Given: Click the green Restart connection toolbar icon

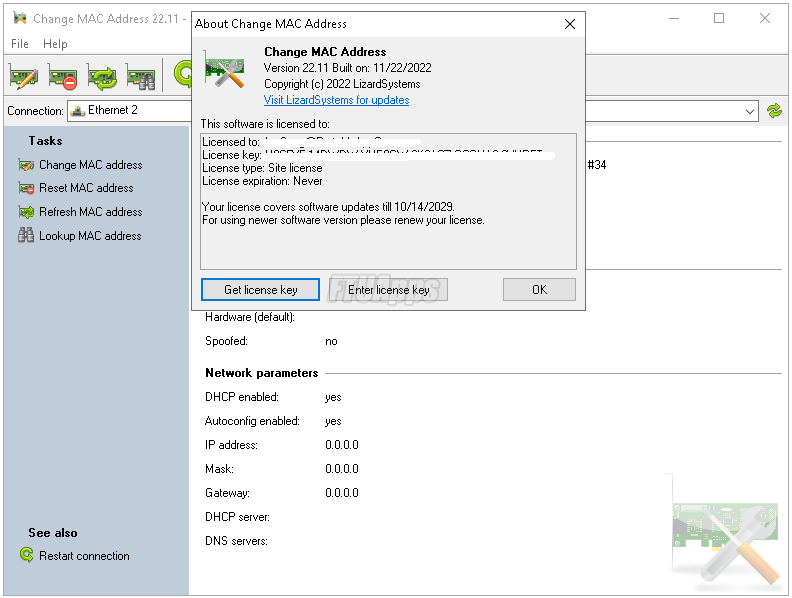Looking at the screenshot, I should pyautogui.click(x=182, y=75).
